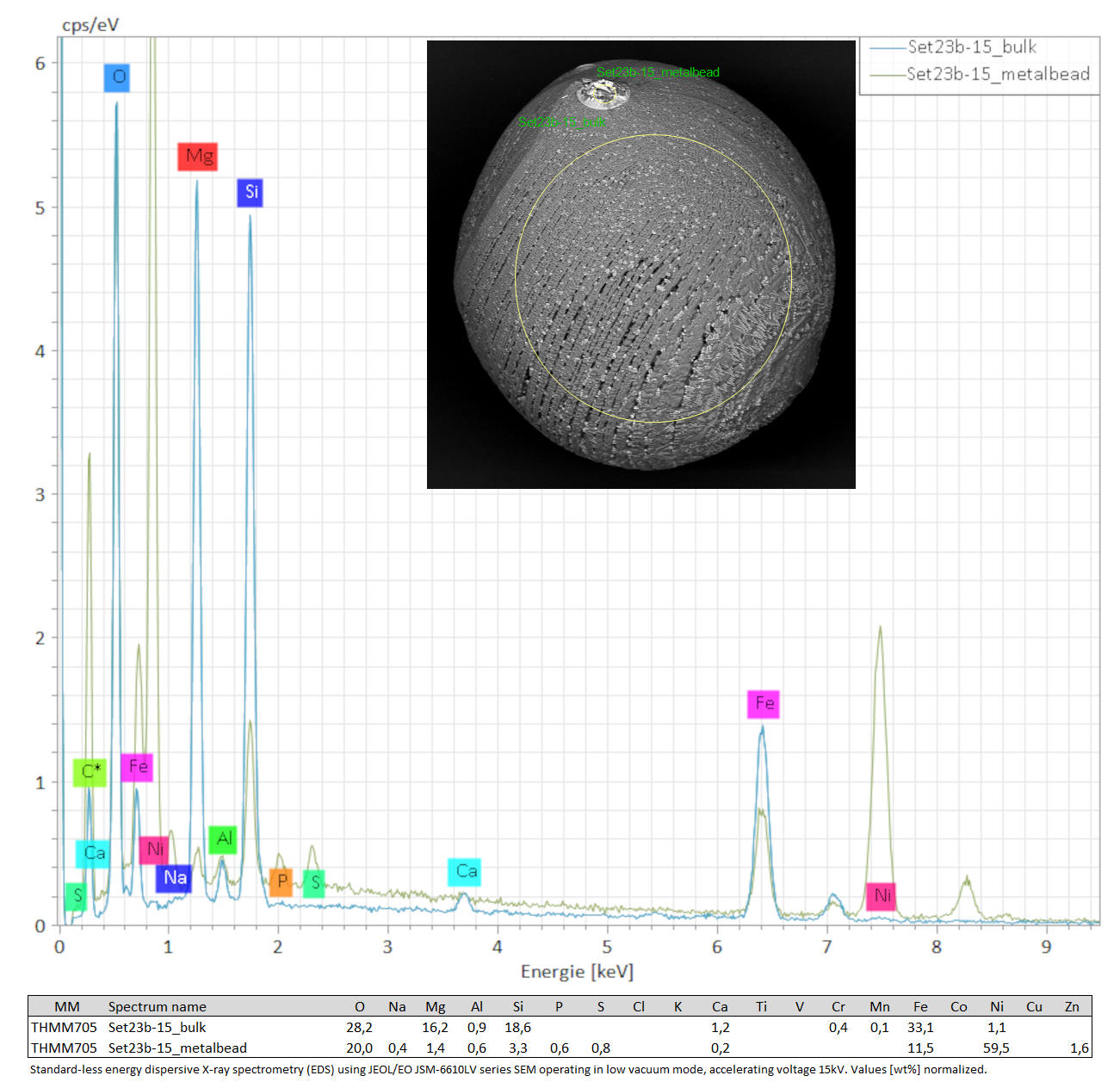Click the orange P element label
Image resolution: width=1120 pixels, height=1088 pixels.
tap(281, 882)
